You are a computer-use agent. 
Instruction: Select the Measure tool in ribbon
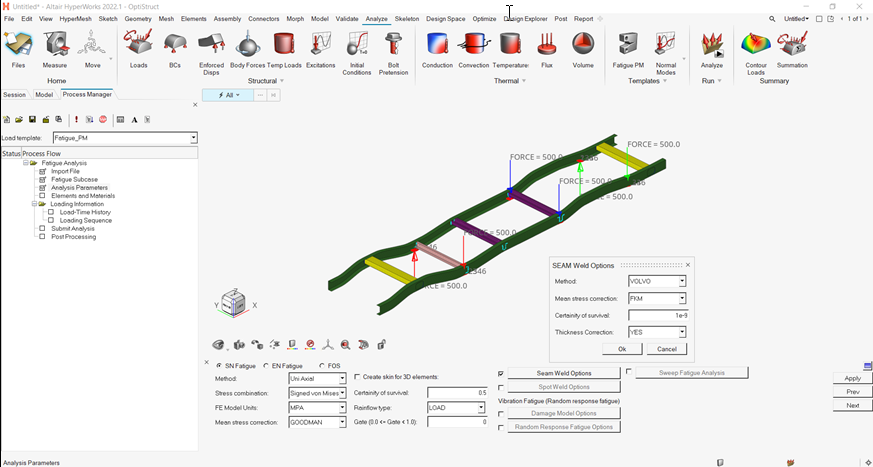(55, 46)
